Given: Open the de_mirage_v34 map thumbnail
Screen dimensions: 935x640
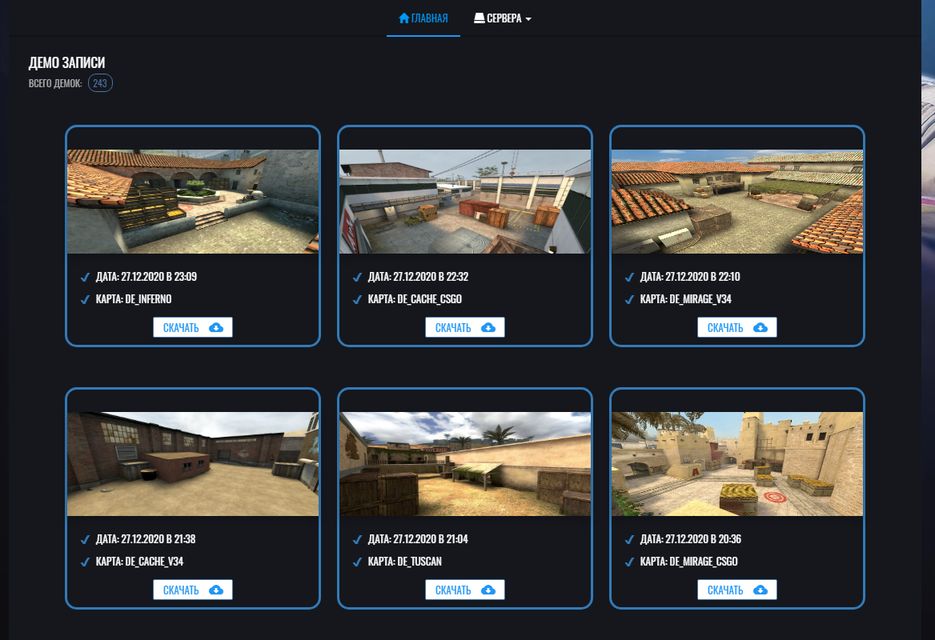Looking at the screenshot, I should [x=737, y=202].
